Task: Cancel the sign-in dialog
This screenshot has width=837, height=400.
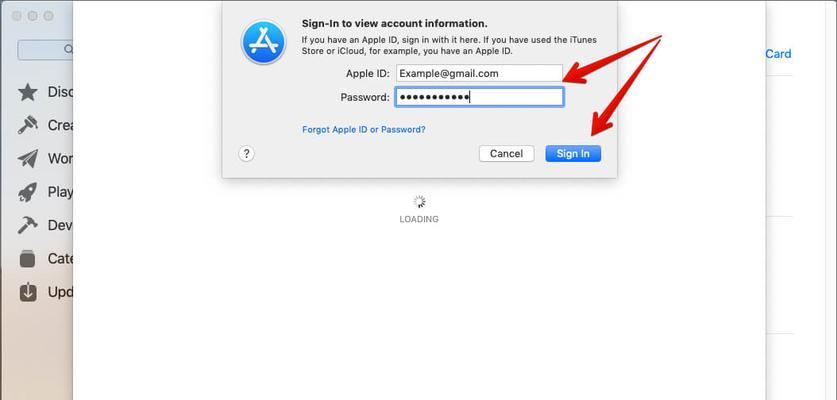Action: tap(506, 154)
